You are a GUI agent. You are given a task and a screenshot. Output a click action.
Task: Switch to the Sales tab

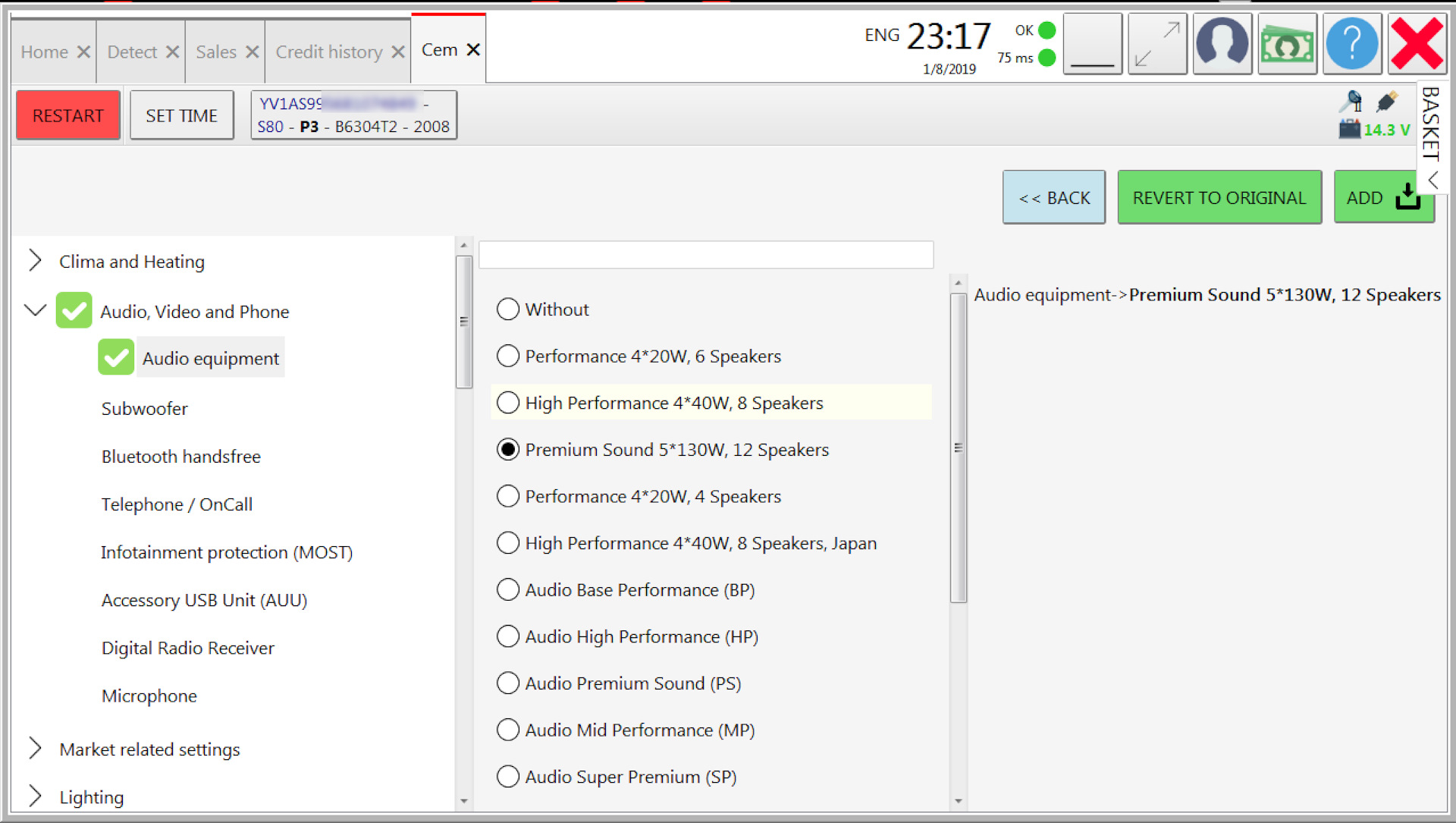(x=216, y=52)
